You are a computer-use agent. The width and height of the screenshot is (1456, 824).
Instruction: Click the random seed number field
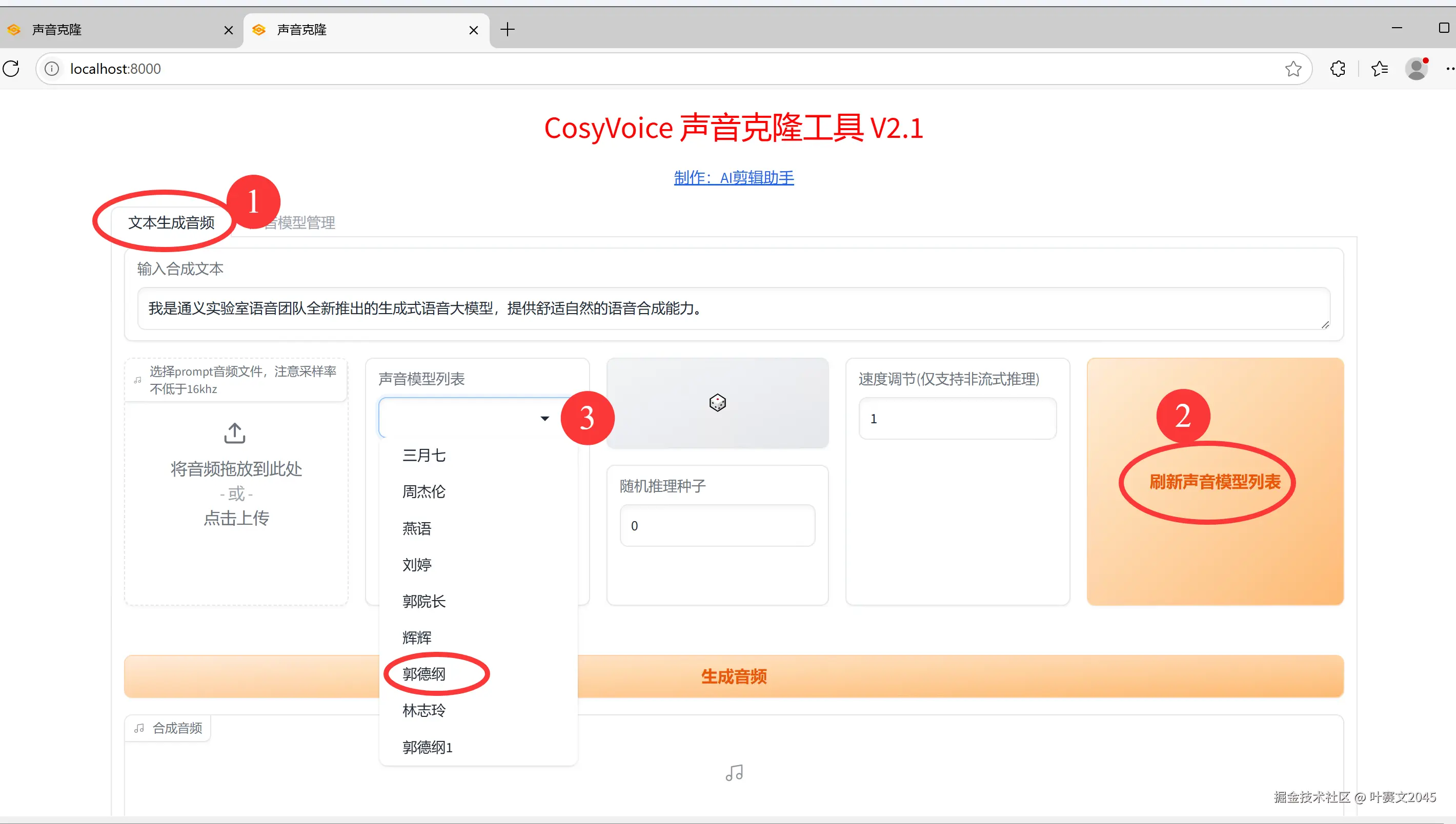point(717,525)
